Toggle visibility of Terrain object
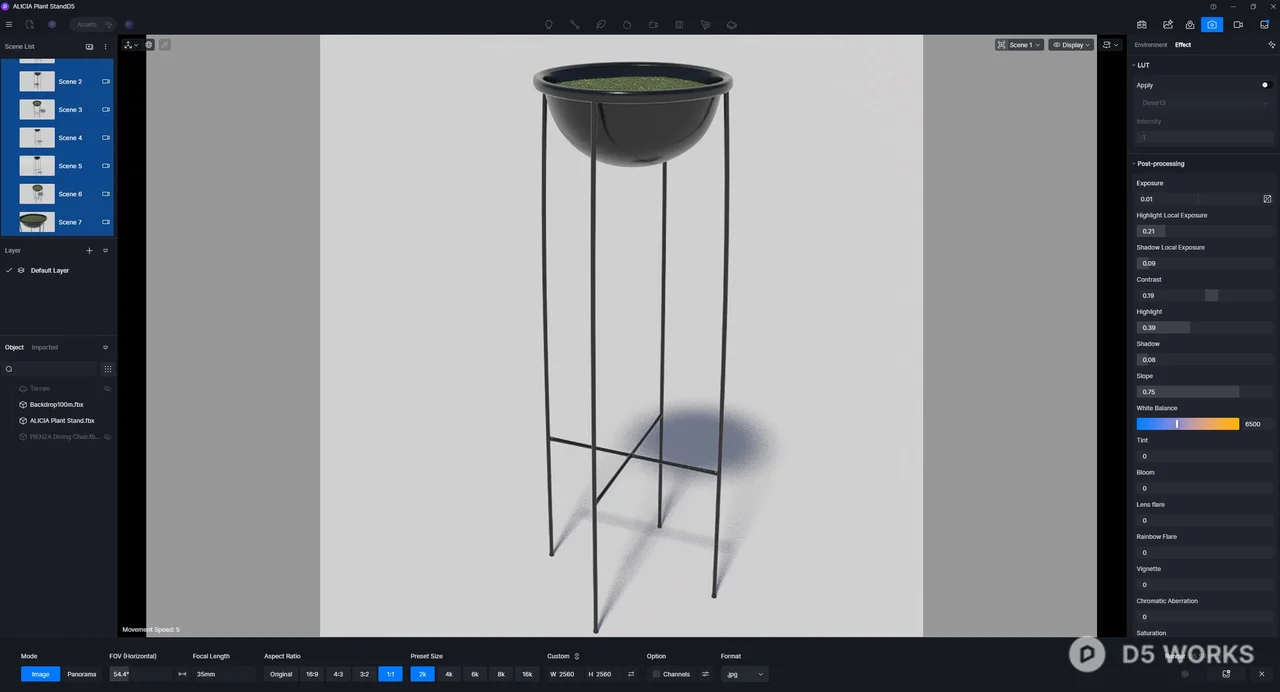This screenshot has height=692, width=1280. (107, 388)
